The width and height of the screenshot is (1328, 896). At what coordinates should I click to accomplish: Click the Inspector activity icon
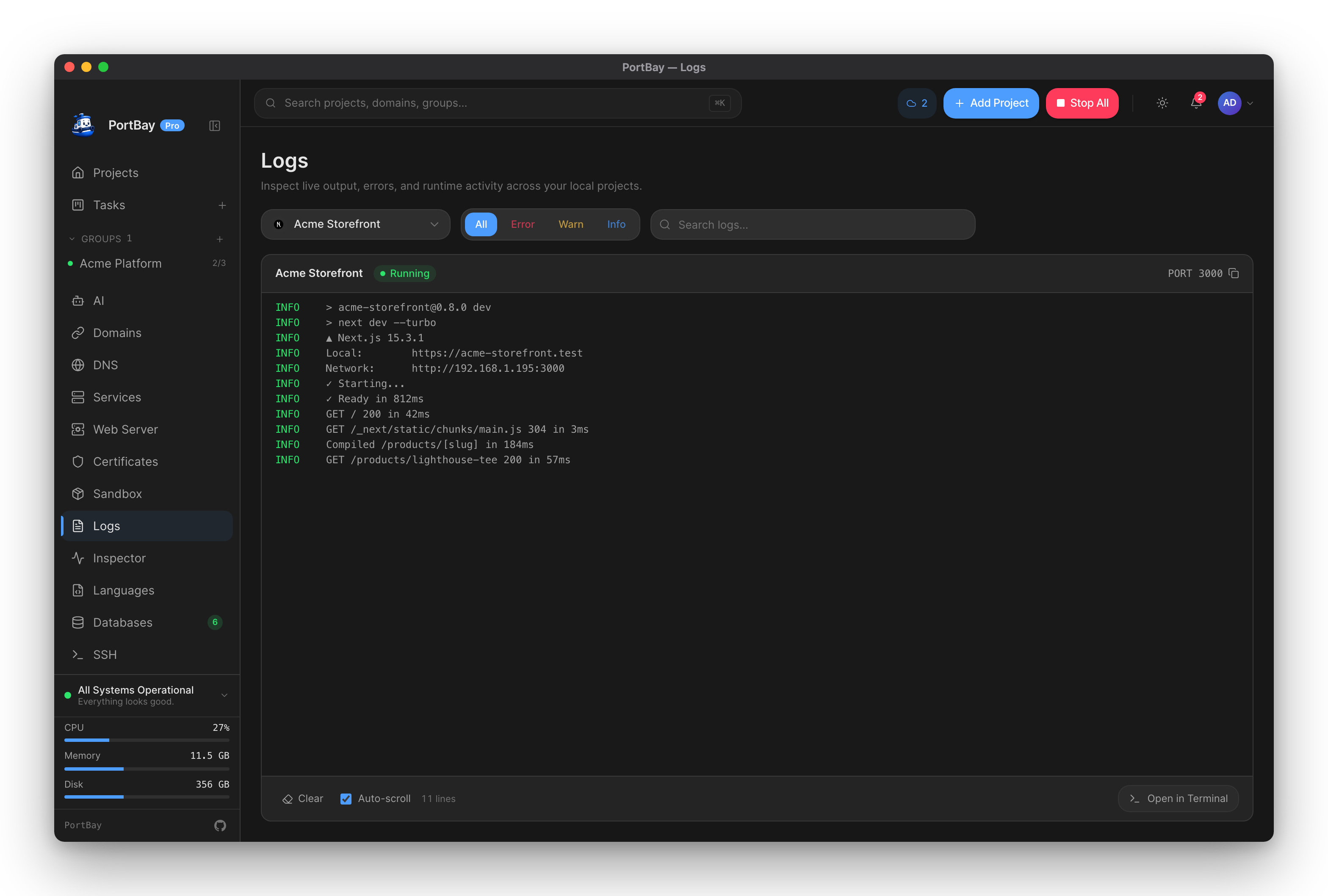78,558
